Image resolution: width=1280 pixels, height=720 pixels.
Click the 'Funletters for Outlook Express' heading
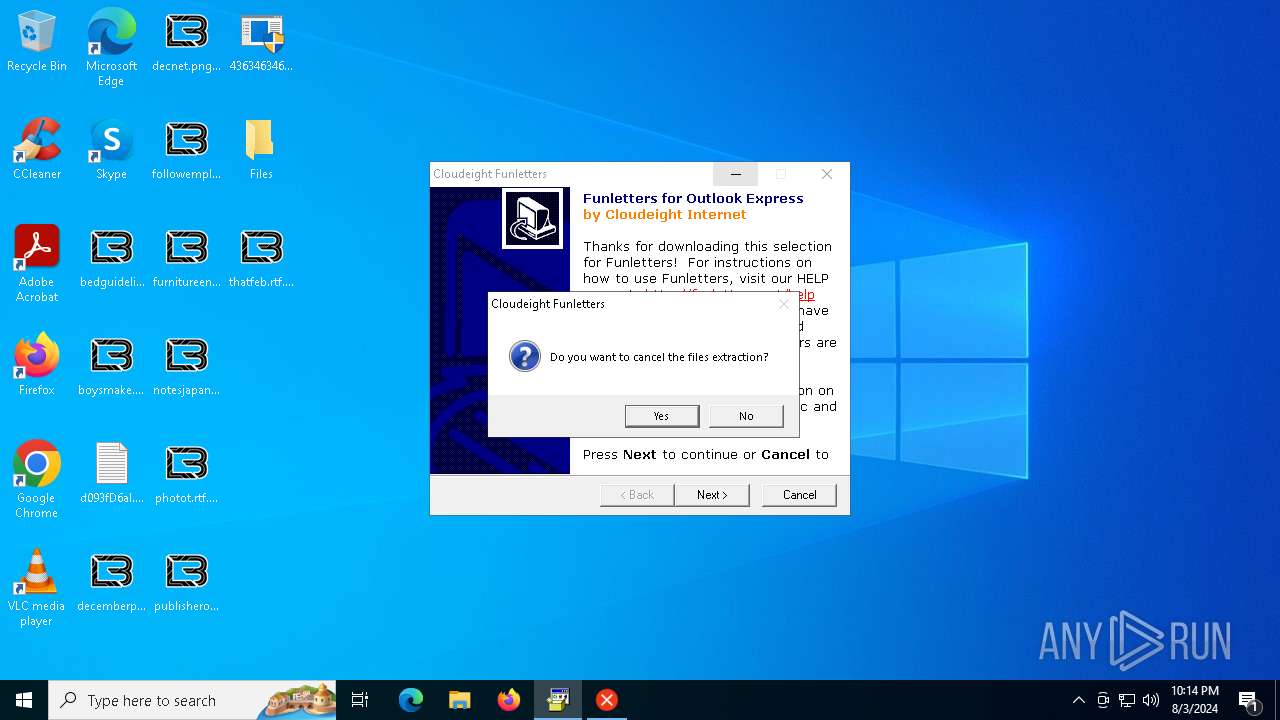(693, 198)
